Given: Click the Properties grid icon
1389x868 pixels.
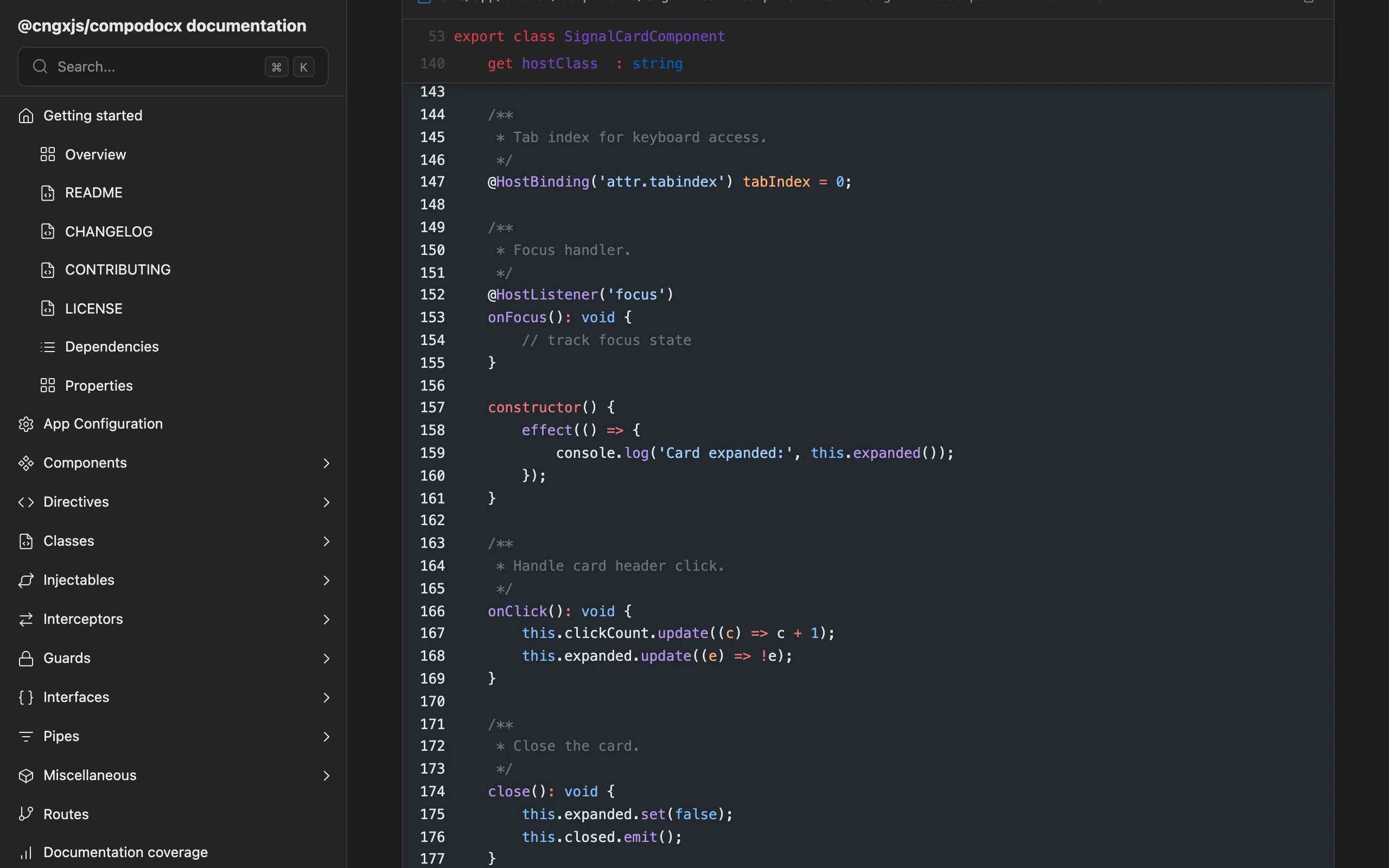Looking at the screenshot, I should tap(48, 385).
